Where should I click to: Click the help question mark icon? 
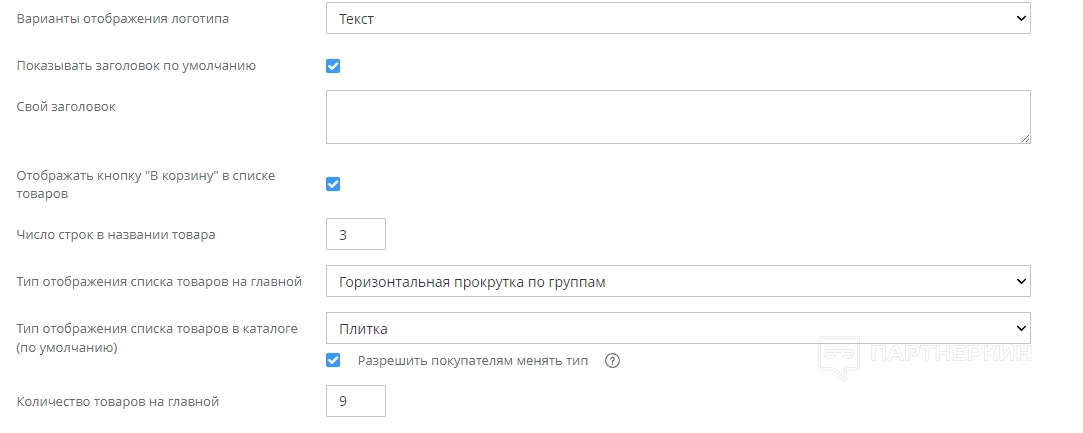pos(613,361)
